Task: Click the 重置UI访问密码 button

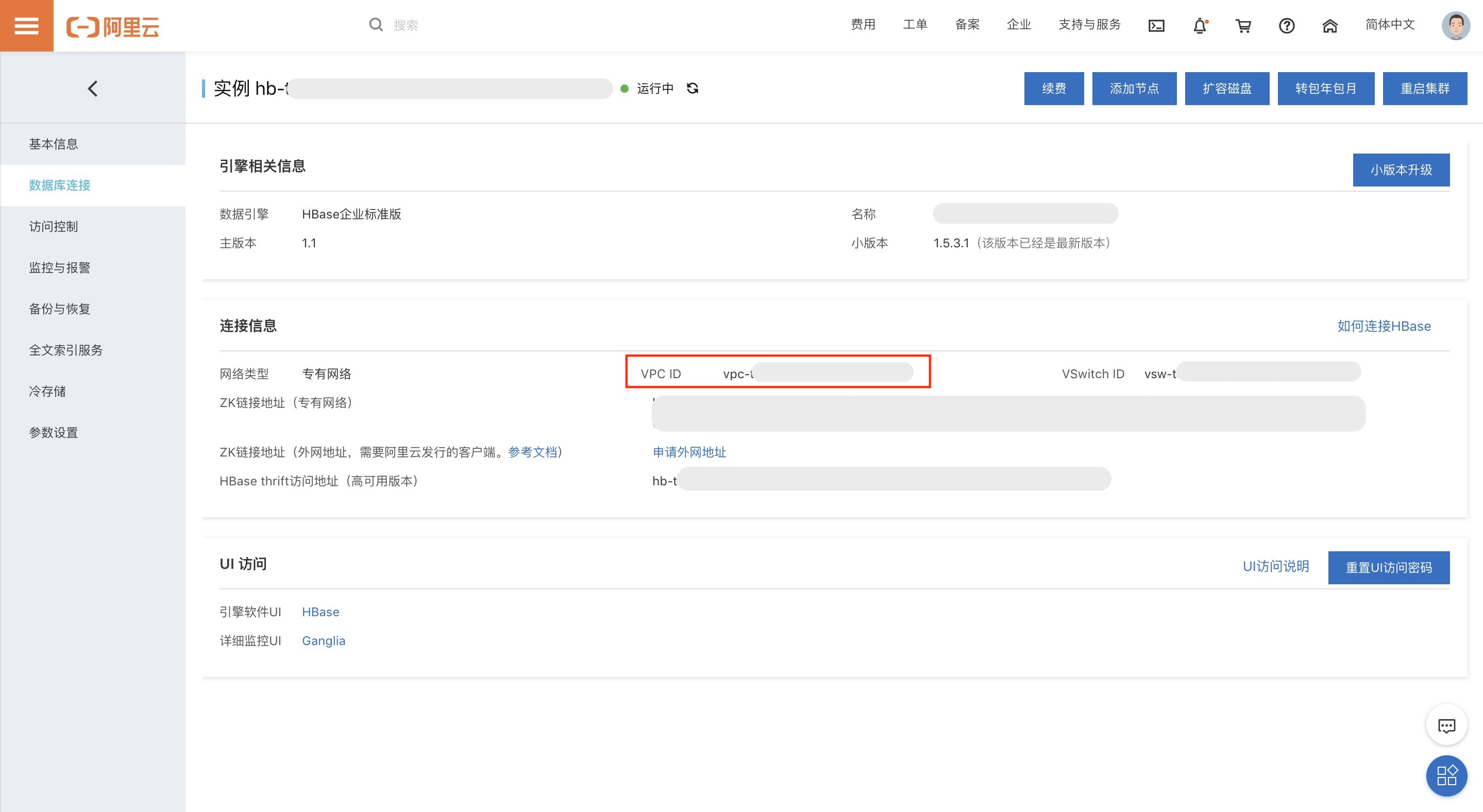Action: pyautogui.click(x=1389, y=568)
